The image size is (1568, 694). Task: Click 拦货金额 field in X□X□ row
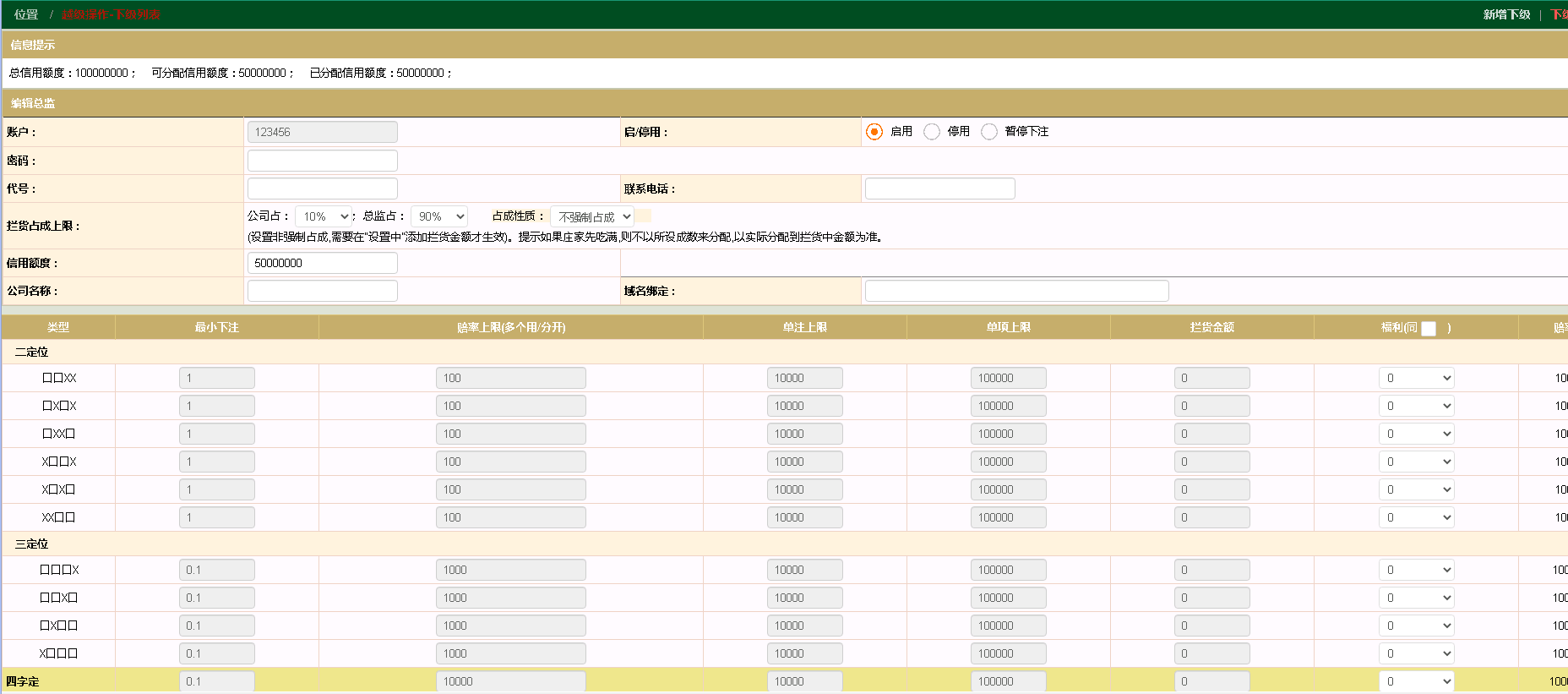1212,489
